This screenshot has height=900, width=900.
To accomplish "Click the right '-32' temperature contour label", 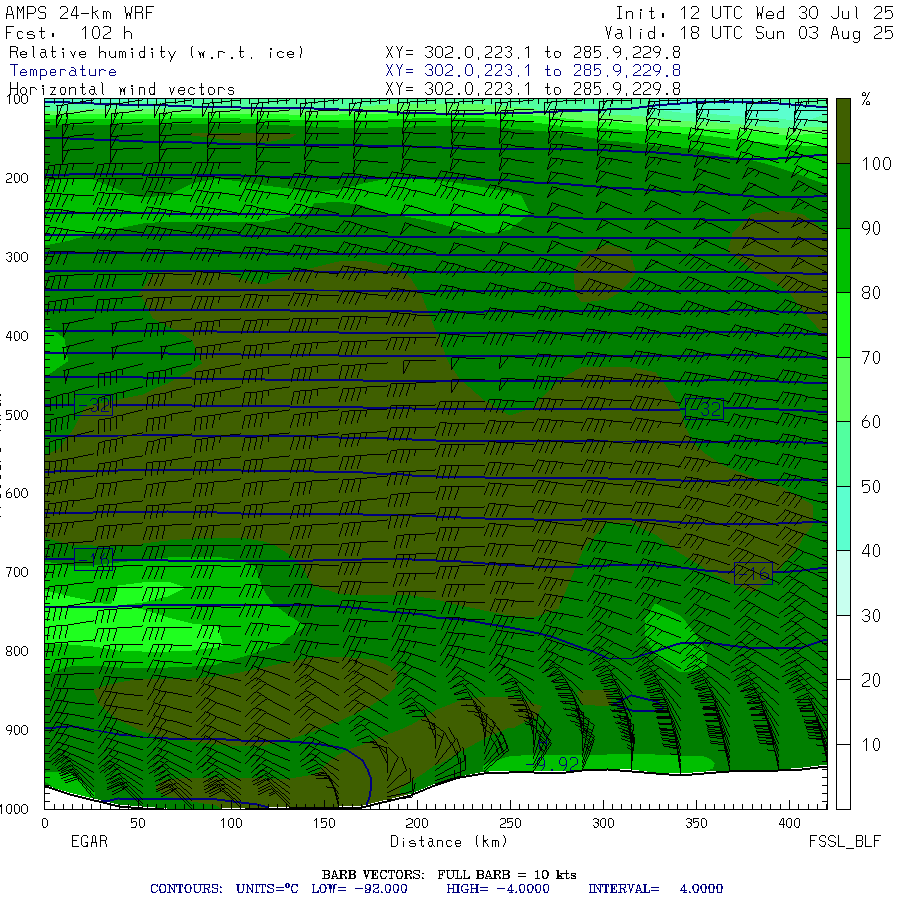I will (704, 409).
